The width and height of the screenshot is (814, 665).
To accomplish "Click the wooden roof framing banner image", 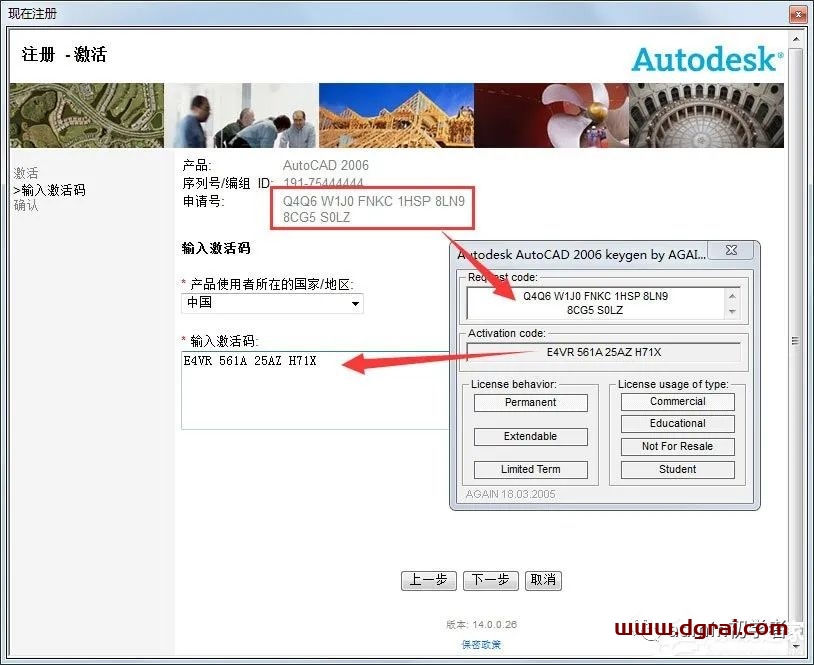I will [x=396, y=115].
